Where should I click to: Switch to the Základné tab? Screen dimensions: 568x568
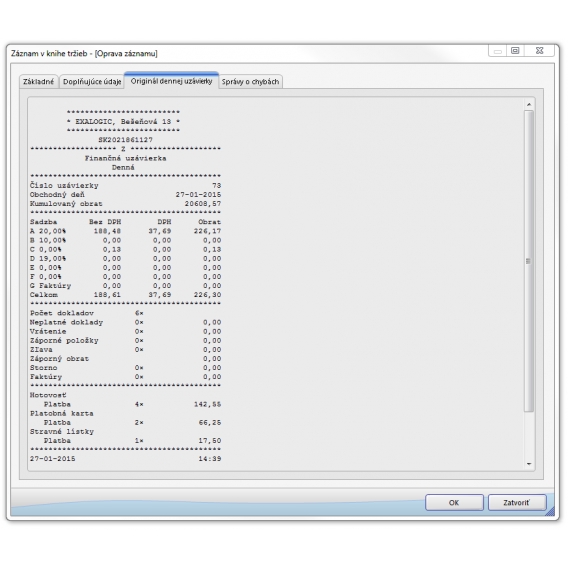pyautogui.click(x=38, y=82)
